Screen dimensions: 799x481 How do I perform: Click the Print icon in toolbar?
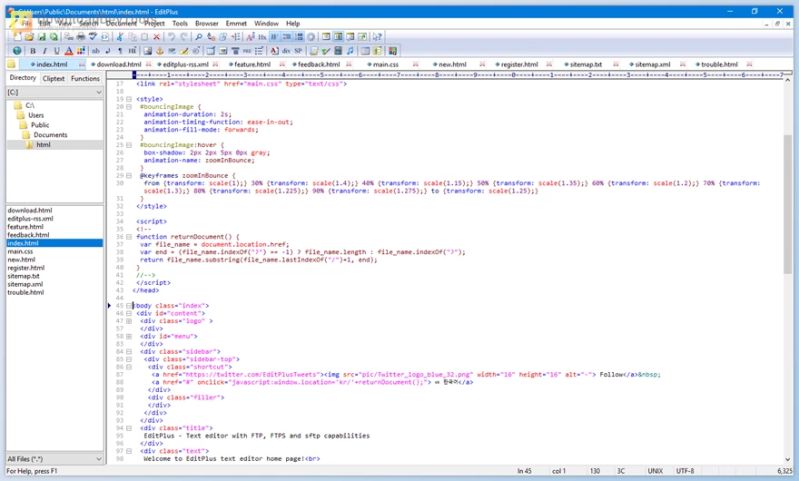81,37
